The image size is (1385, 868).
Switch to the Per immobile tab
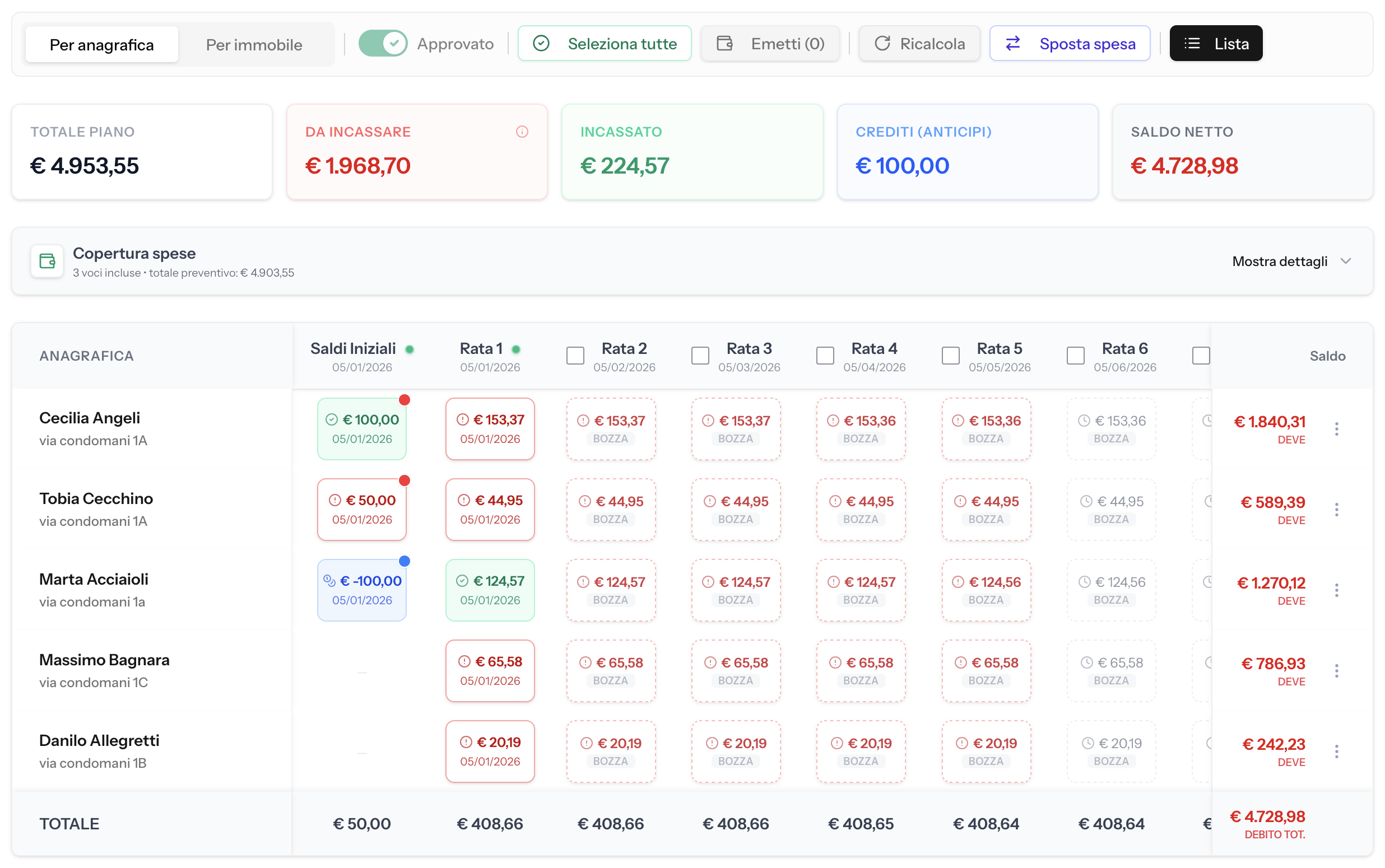pos(254,44)
